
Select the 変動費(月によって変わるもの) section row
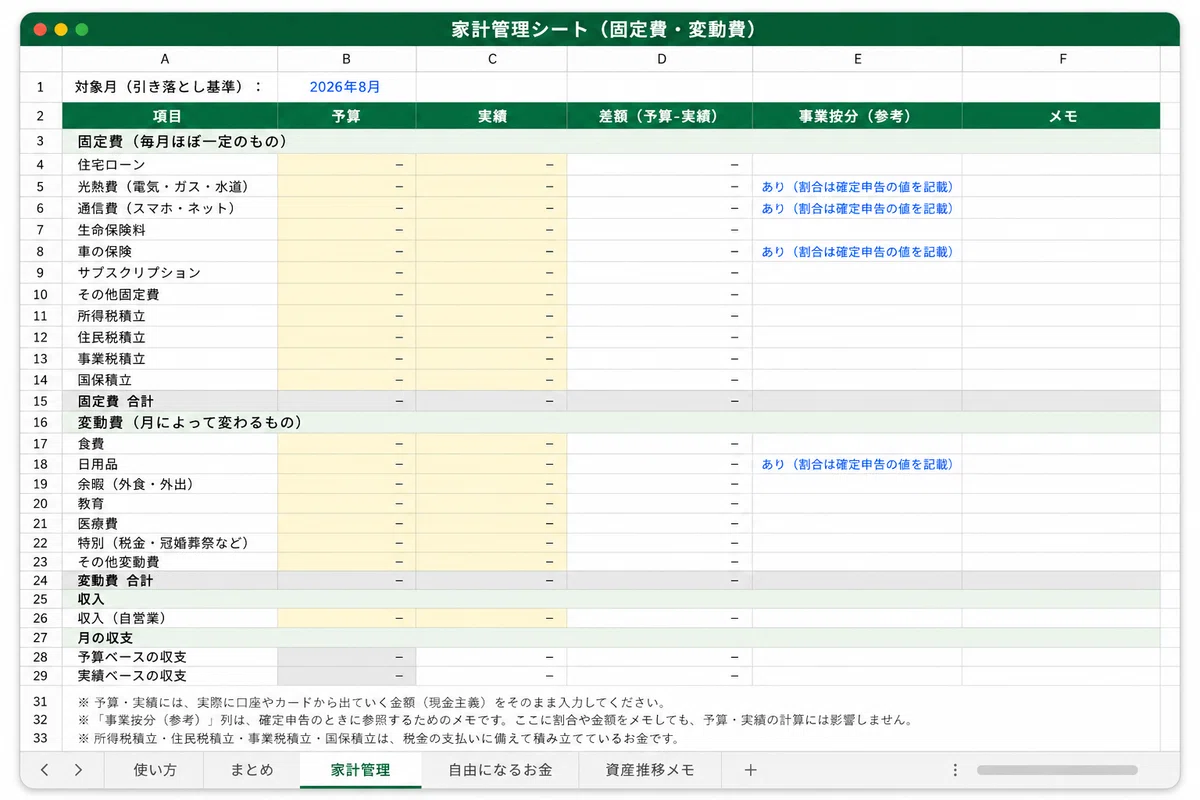point(611,422)
